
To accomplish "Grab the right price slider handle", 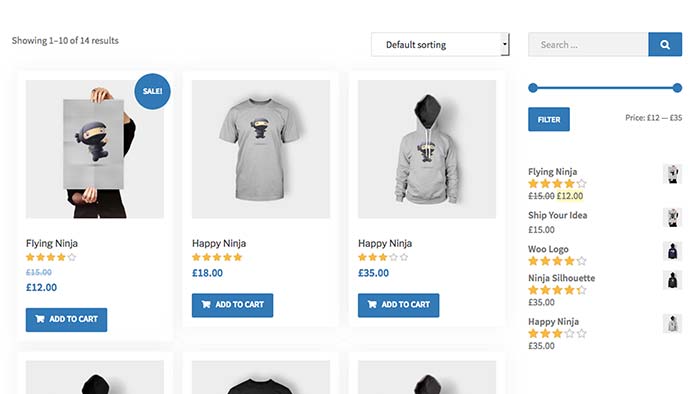I will (677, 88).
